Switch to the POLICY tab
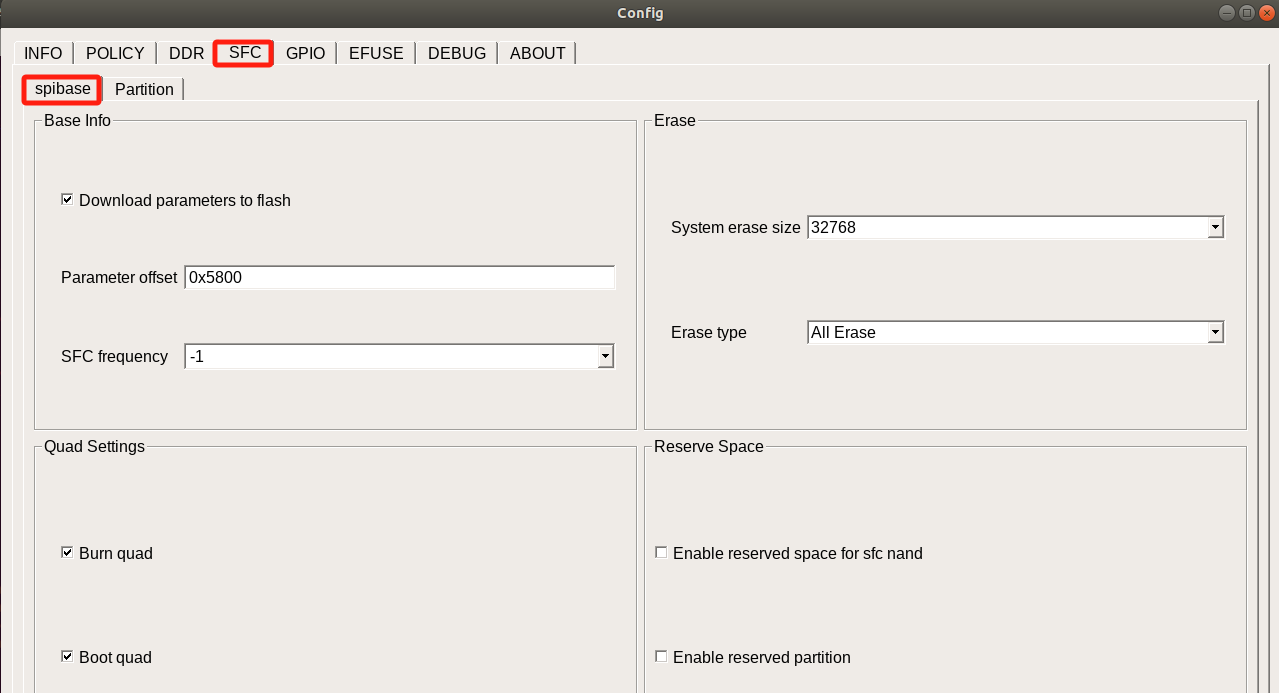 point(115,53)
